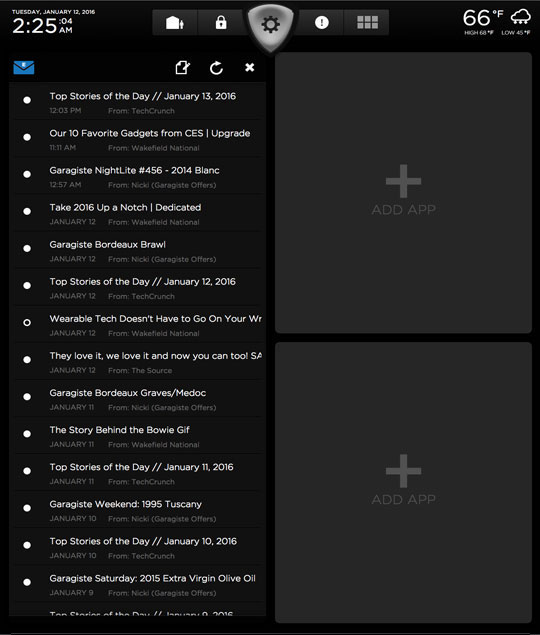Viewport: 540px width, 635px height.
Task: Click the blue mail envelope icon
Action: pyautogui.click(x=24, y=68)
